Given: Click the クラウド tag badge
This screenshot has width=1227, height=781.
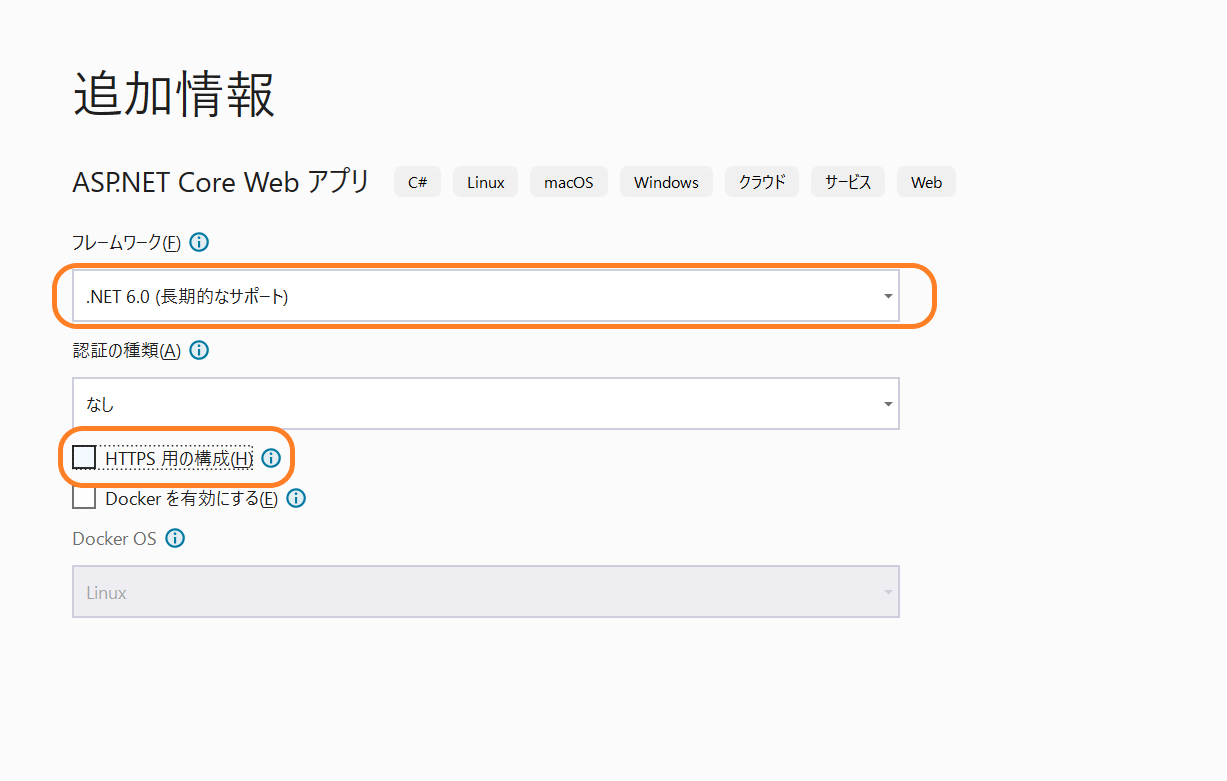Looking at the screenshot, I should point(762,182).
